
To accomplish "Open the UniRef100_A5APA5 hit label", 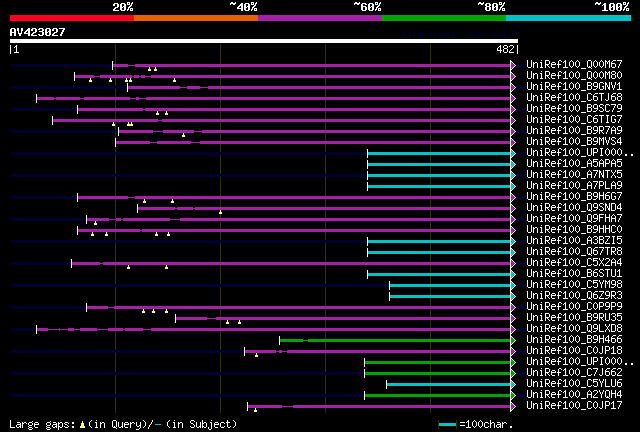I will [x=574, y=164].
